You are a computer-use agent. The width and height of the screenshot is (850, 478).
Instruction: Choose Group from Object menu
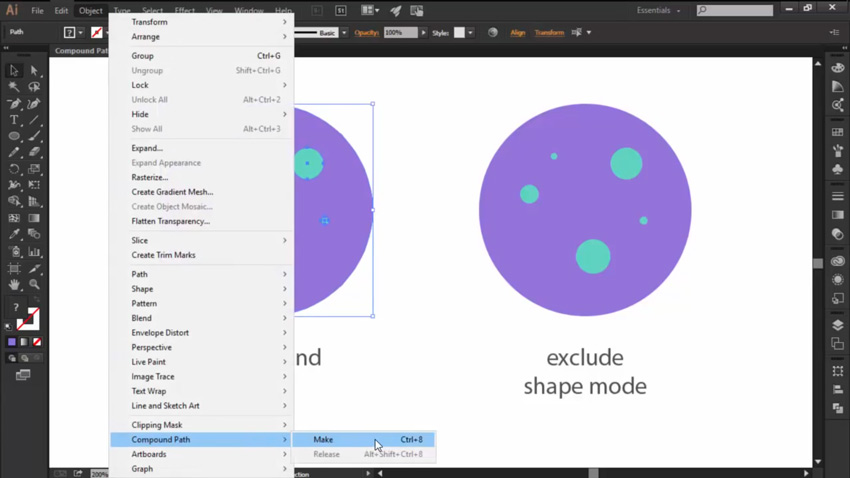202,56
